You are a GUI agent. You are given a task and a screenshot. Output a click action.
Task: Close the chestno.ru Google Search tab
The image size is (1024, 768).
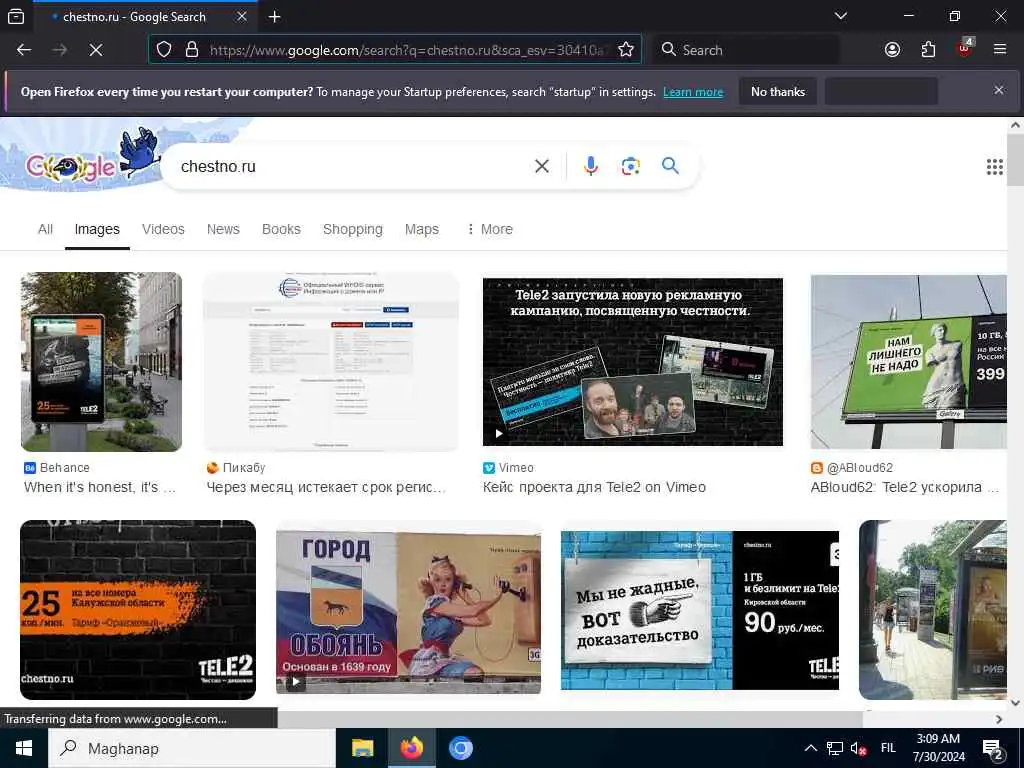tap(242, 16)
